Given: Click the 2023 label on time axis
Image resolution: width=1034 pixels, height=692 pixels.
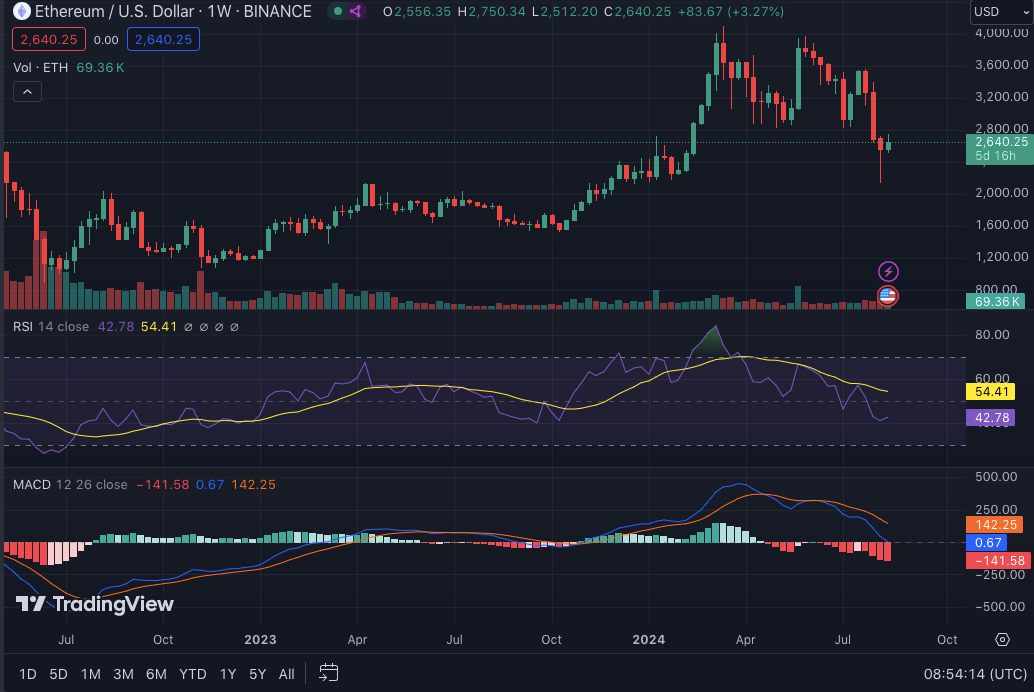Looking at the screenshot, I should point(260,639).
